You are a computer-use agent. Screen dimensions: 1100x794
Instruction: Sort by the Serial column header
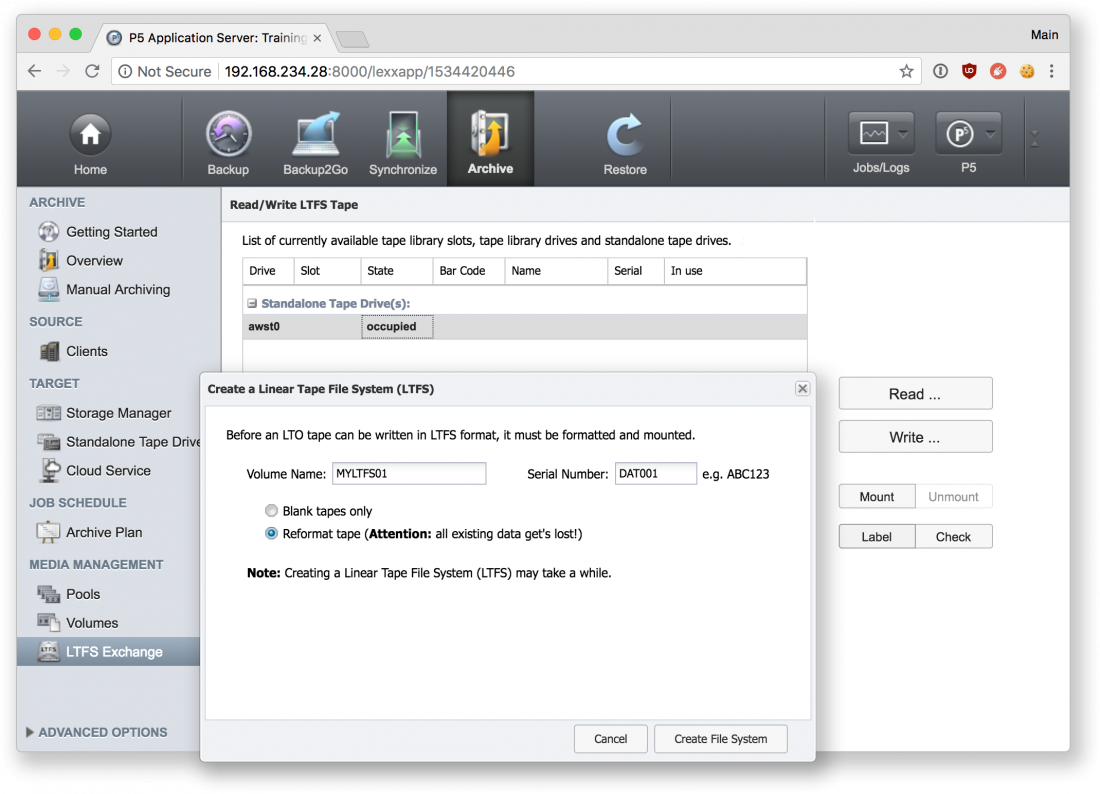coord(636,271)
